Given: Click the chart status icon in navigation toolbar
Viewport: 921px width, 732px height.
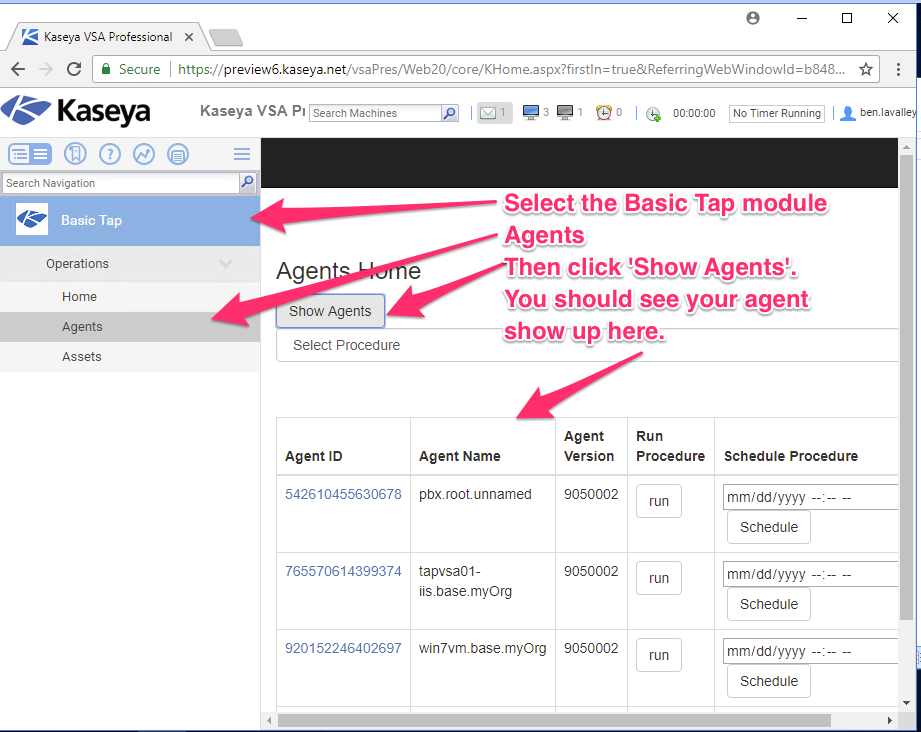Looking at the screenshot, I should click(x=144, y=155).
